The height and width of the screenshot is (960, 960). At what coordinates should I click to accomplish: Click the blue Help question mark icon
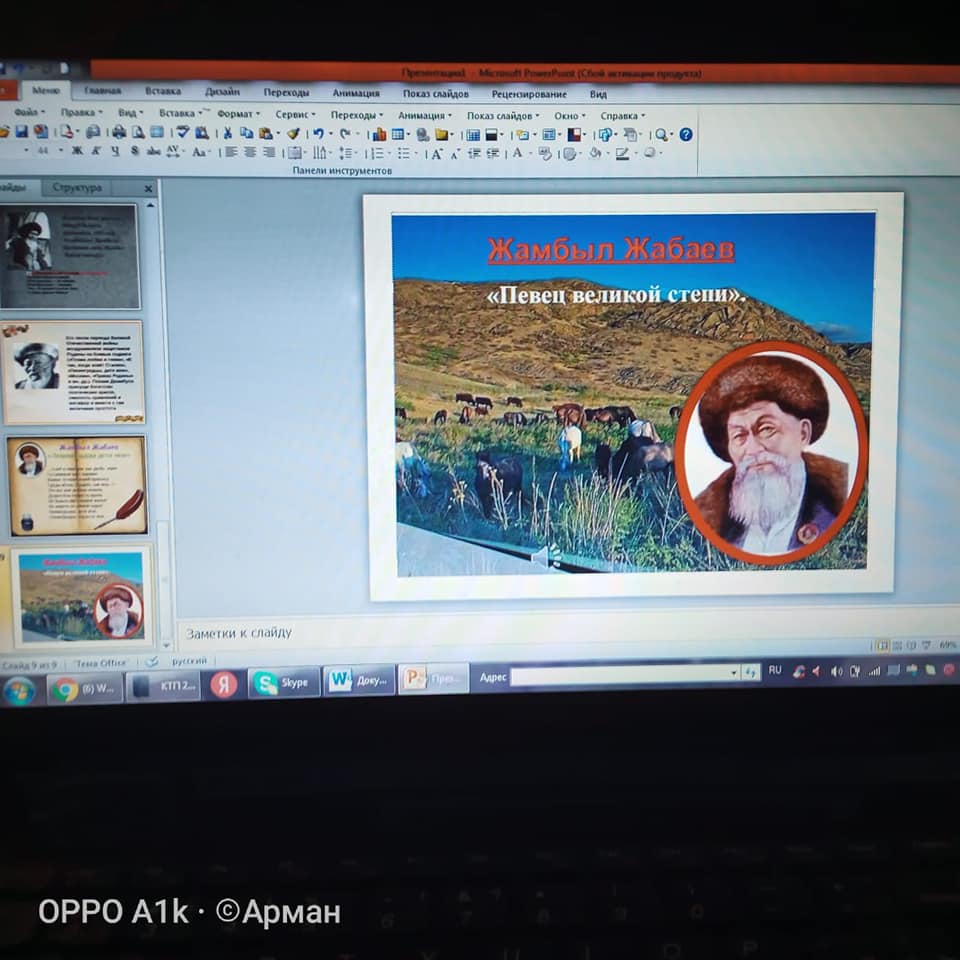click(686, 134)
